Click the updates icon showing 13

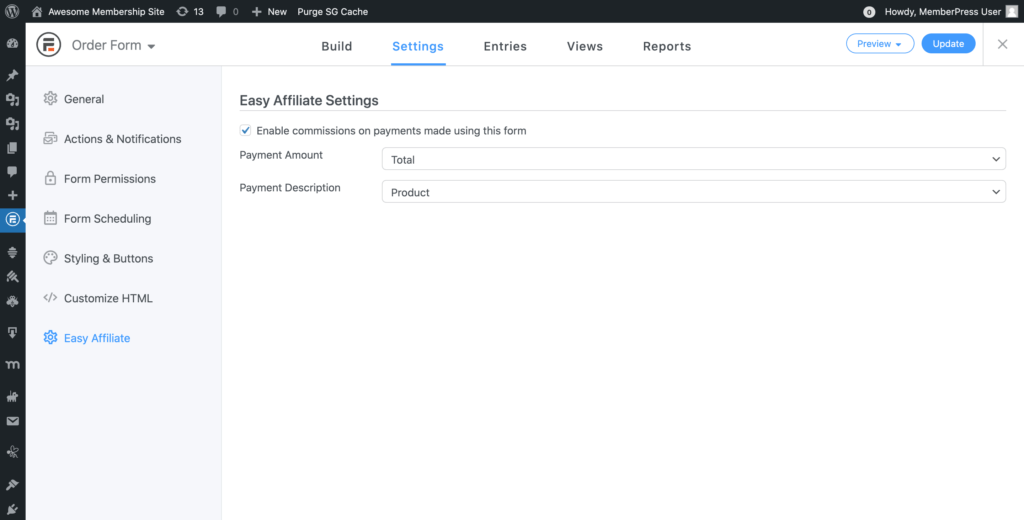point(189,12)
